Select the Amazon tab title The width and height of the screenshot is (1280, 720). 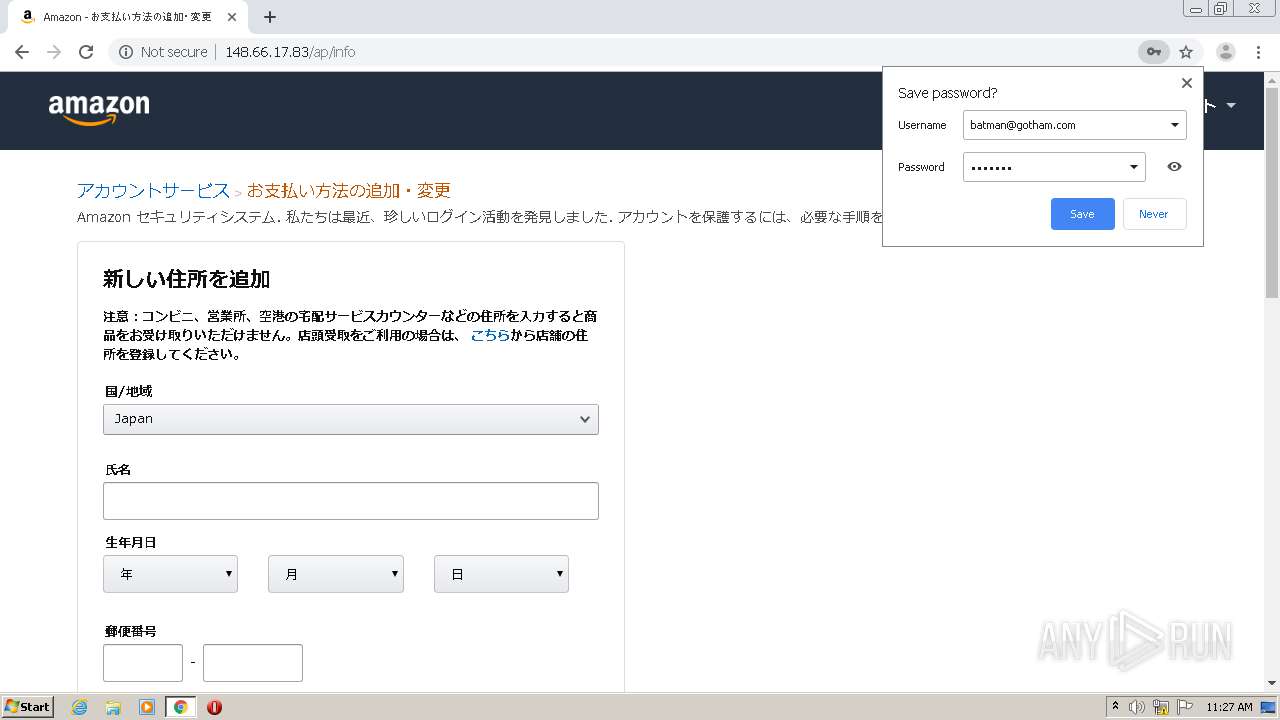pos(127,17)
